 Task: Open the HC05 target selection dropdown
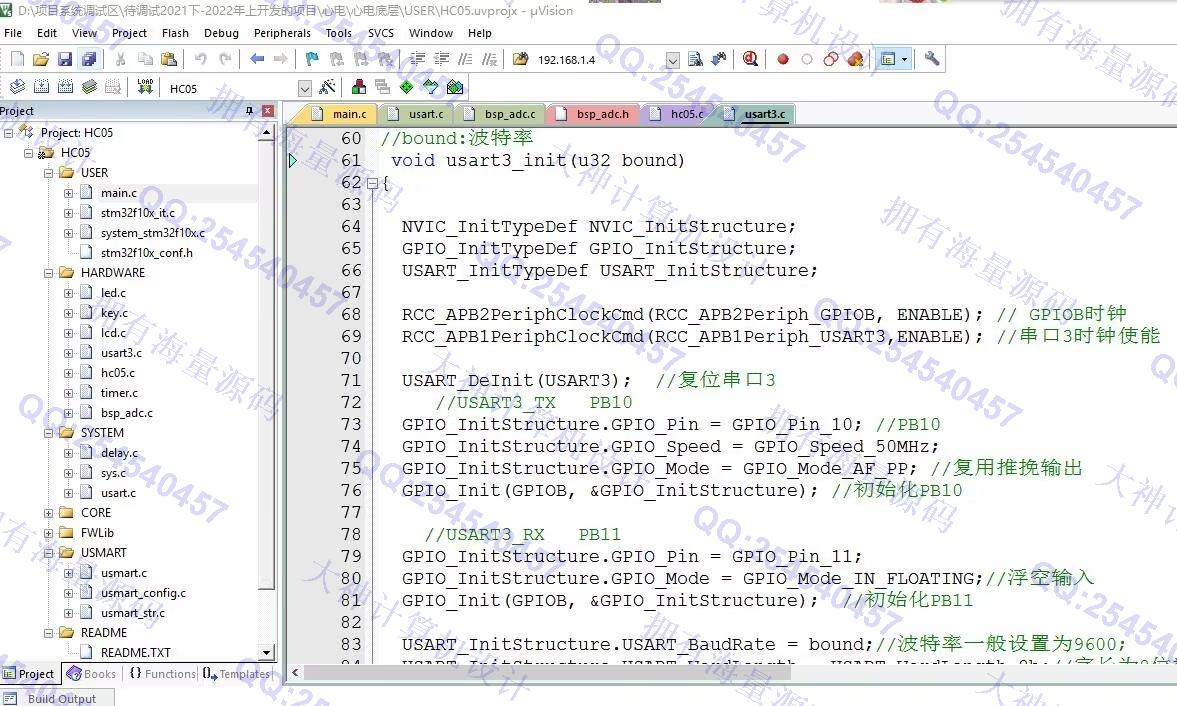pos(304,89)
